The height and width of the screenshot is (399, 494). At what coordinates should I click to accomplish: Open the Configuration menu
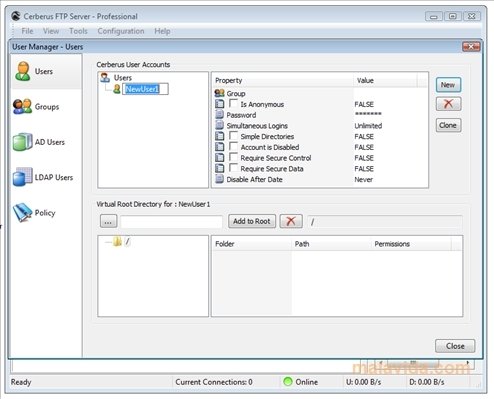point(121,31)
